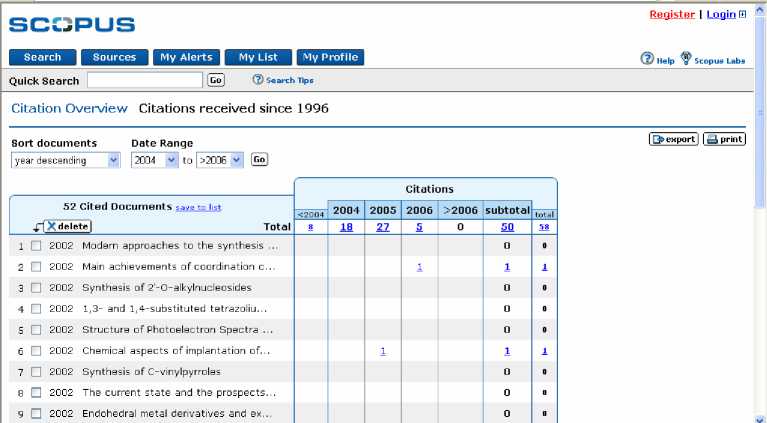Screen dimensions: 767x423
Task: Click the Login expand icon
Action: point(742,15)
